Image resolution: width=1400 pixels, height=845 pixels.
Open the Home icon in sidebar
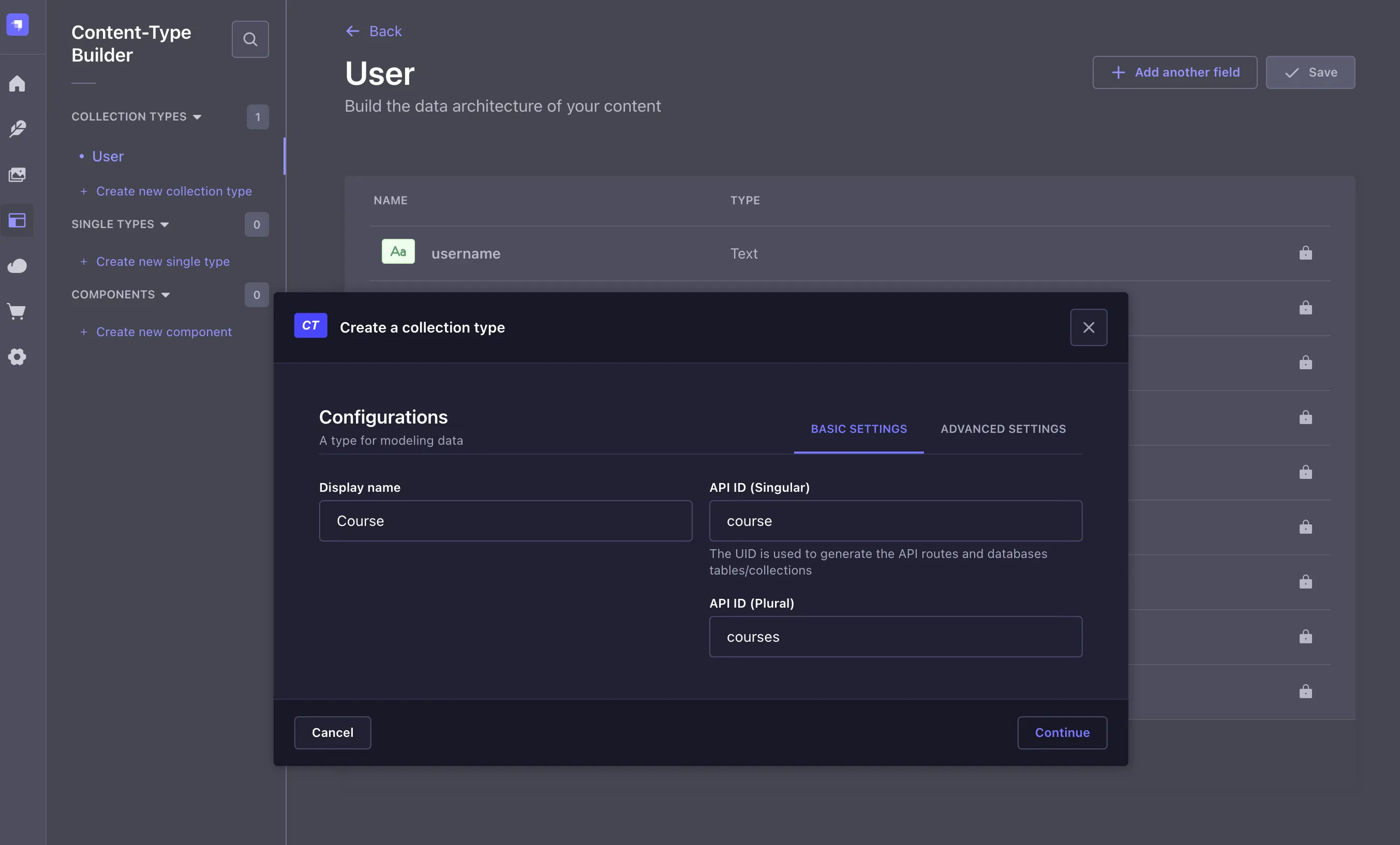(17, 83)
